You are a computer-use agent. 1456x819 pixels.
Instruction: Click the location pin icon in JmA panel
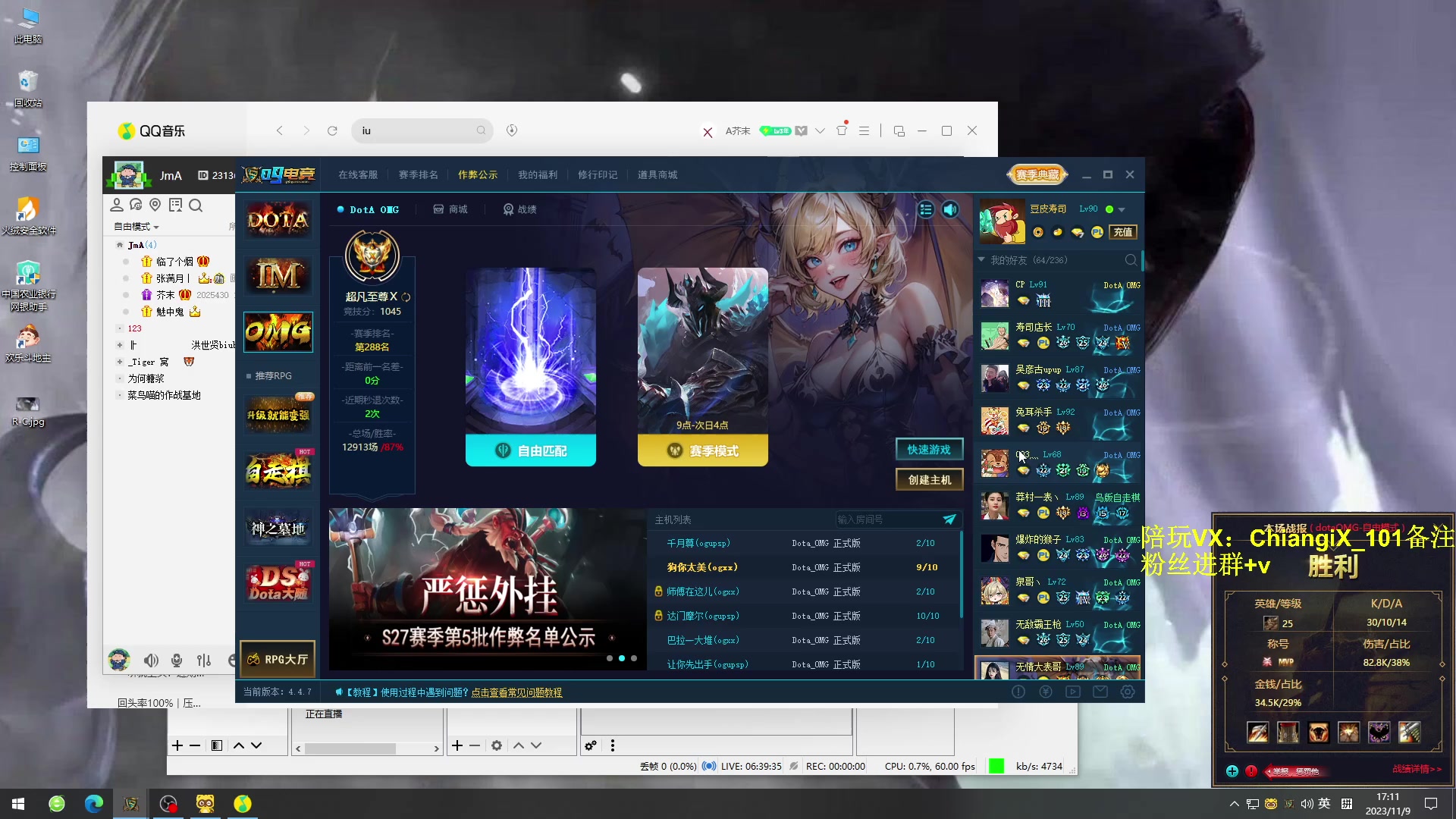click(x=155, y=205)
